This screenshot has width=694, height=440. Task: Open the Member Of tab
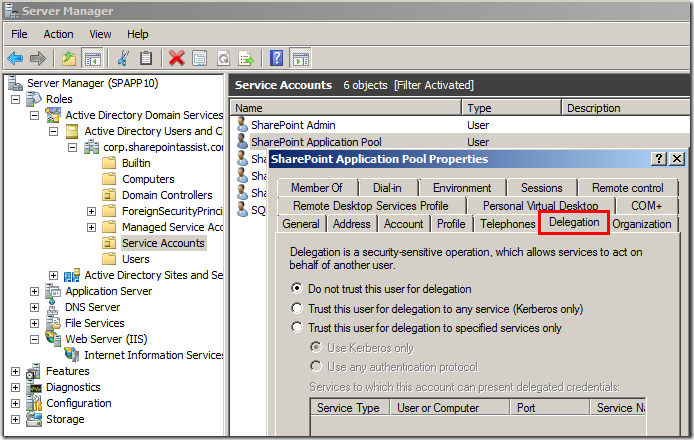[x=316, y=187]
